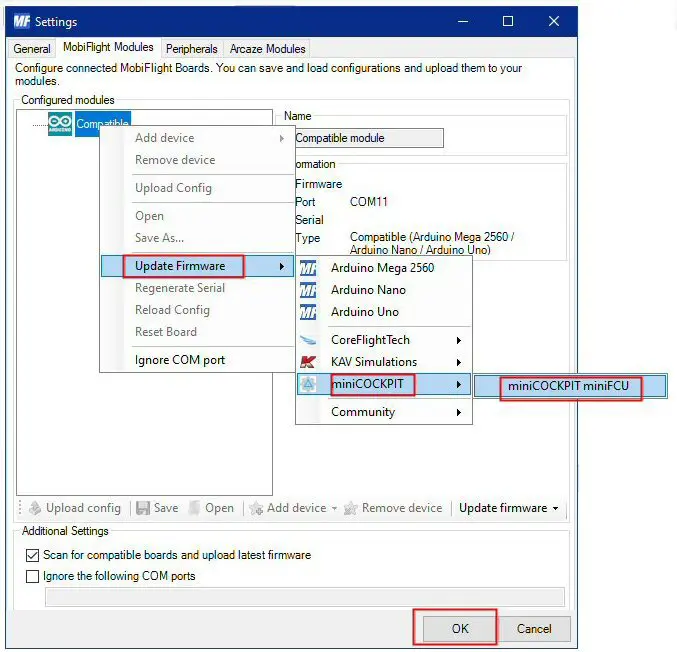Expand the Add device submenu arrow

(x=282, y=138)
